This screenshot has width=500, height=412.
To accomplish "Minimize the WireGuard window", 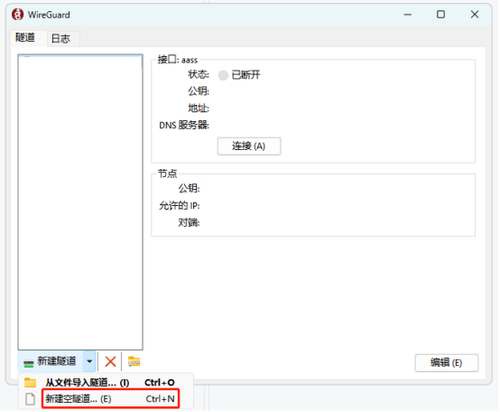I will (x=407, y=14).
